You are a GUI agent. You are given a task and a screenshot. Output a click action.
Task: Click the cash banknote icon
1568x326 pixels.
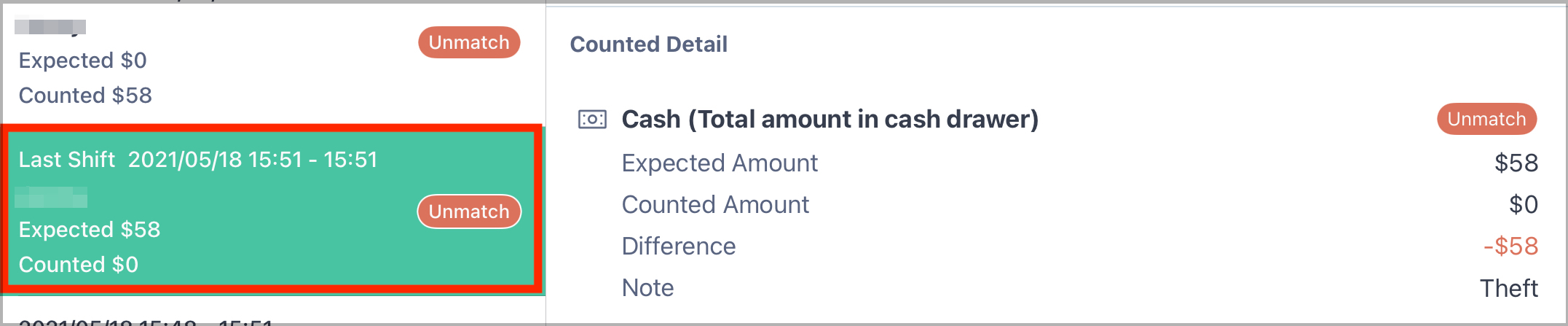[592, 119]
